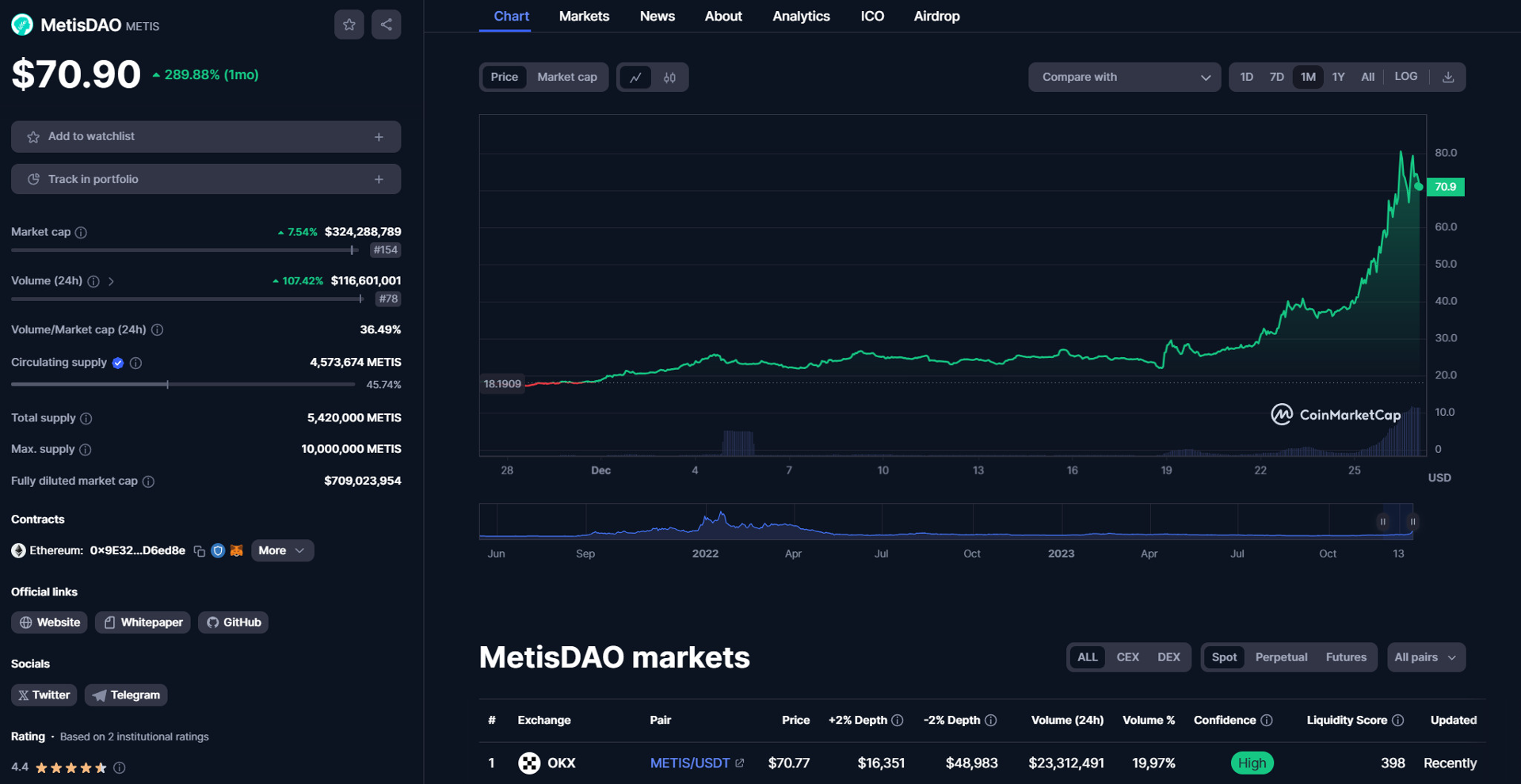Screen dimensions: 1521x784
Task: Switch chart to Price view
Action: coord(504,77)
